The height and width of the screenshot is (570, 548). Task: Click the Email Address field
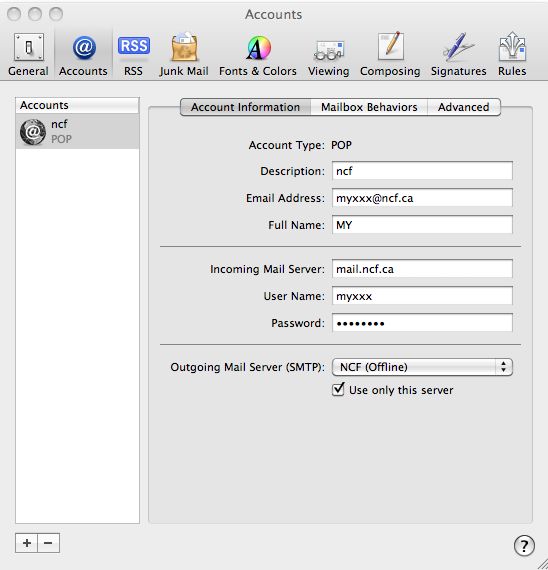click(x=422, y=198)
